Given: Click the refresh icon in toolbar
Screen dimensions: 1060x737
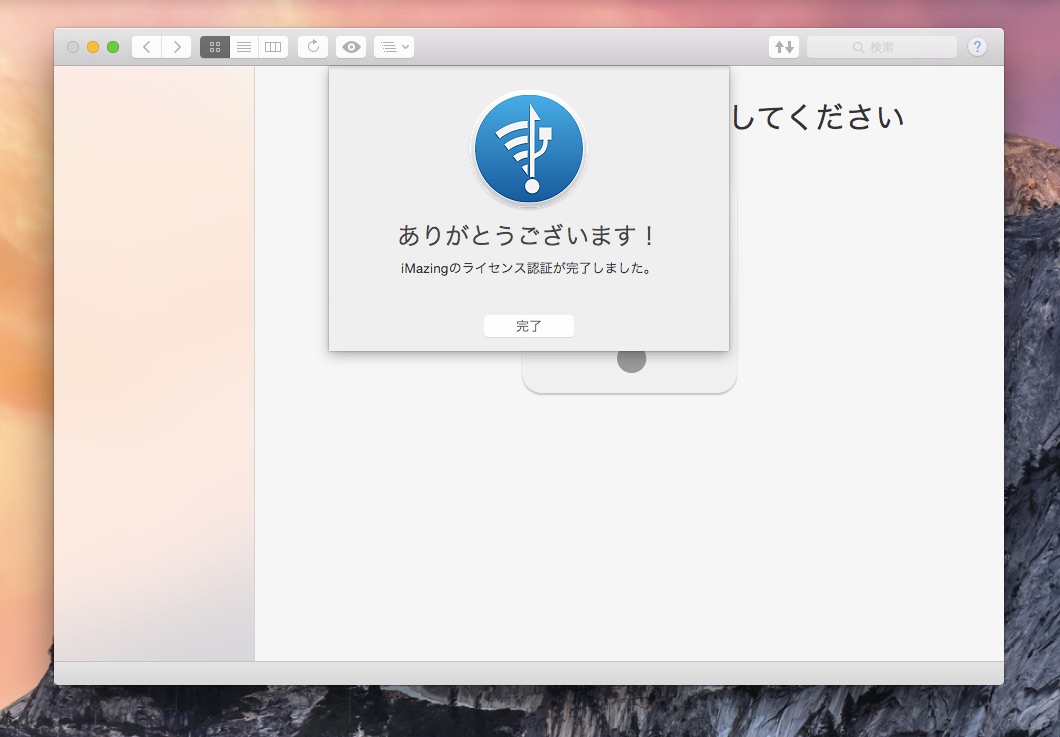Looking at the screenshot, I should tap(313, 47).
